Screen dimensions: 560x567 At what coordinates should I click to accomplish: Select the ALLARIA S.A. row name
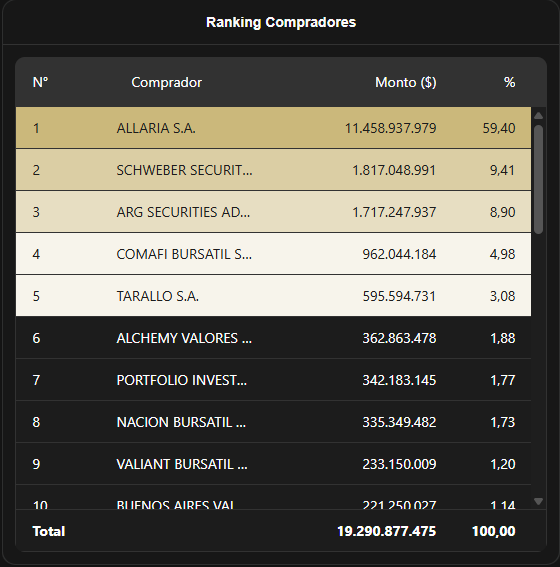[x=156, y=128]
